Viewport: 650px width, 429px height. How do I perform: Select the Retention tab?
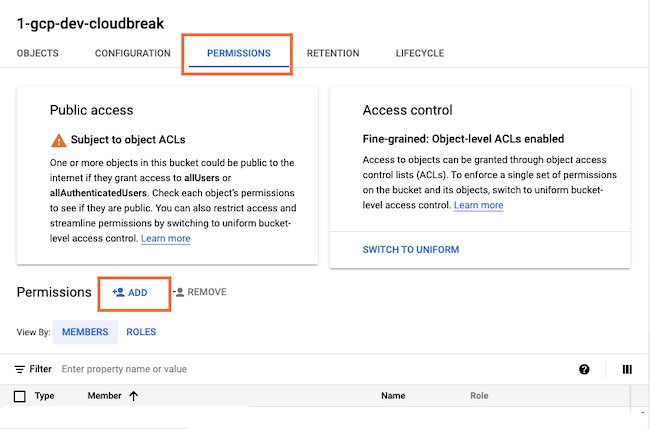click(x=333, y=53)
